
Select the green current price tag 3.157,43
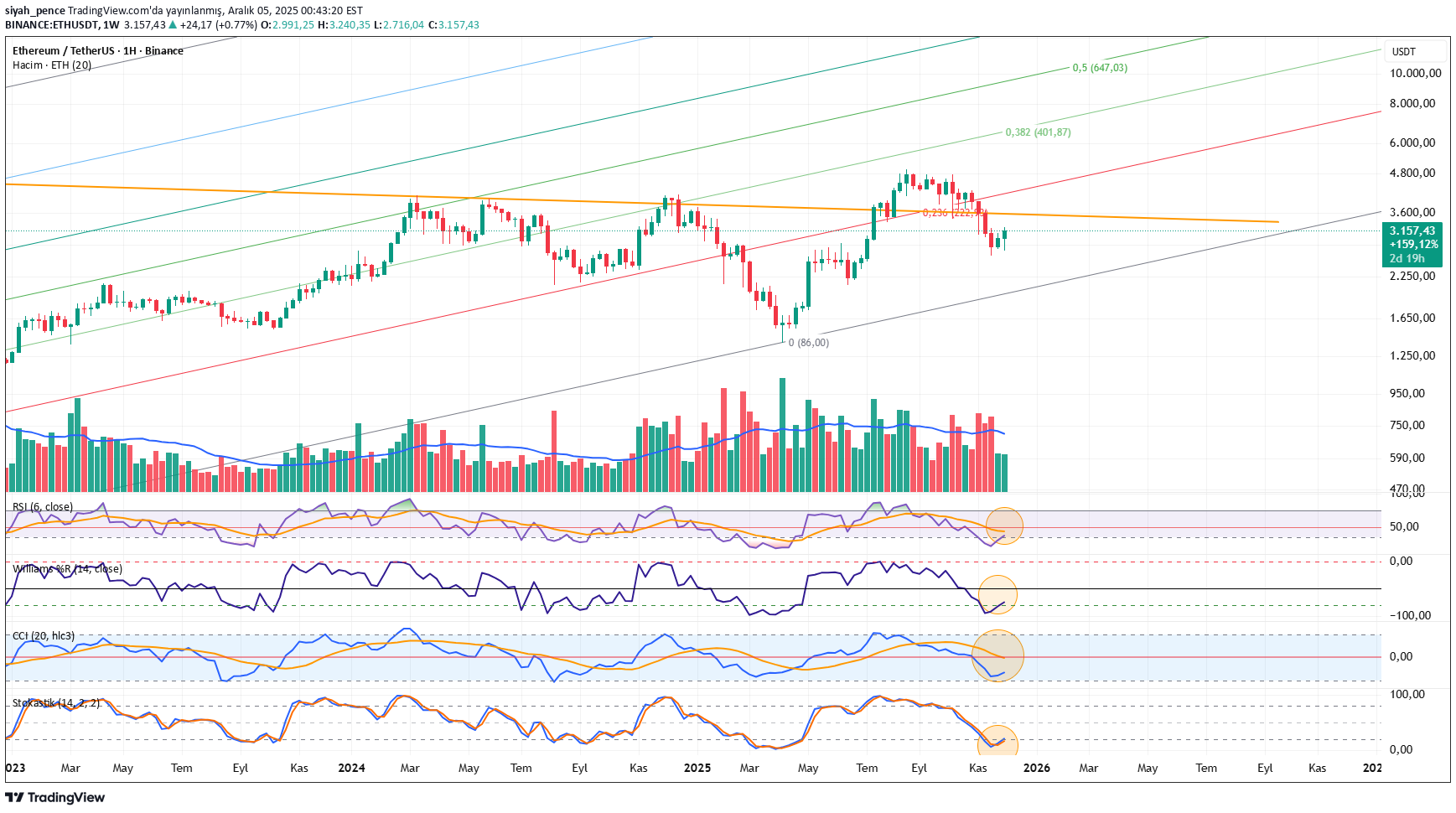(1412, 231)
